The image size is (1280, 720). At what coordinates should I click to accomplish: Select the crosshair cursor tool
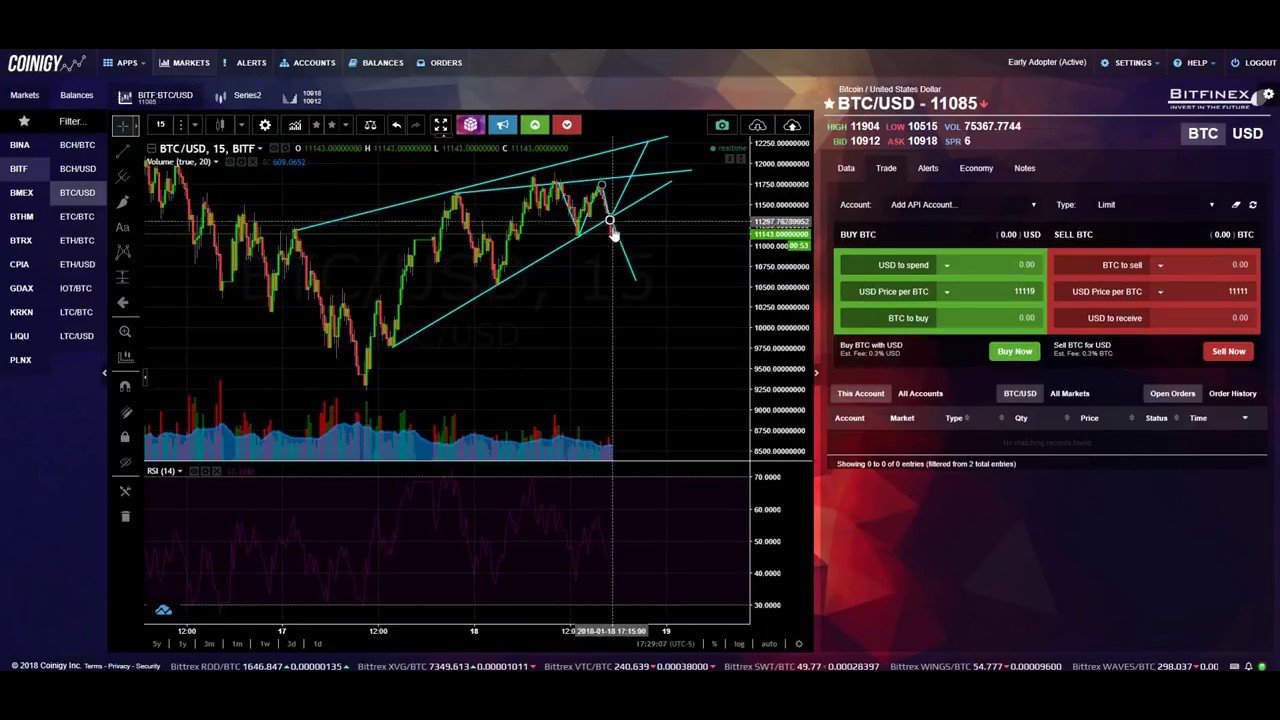point(123,126)
